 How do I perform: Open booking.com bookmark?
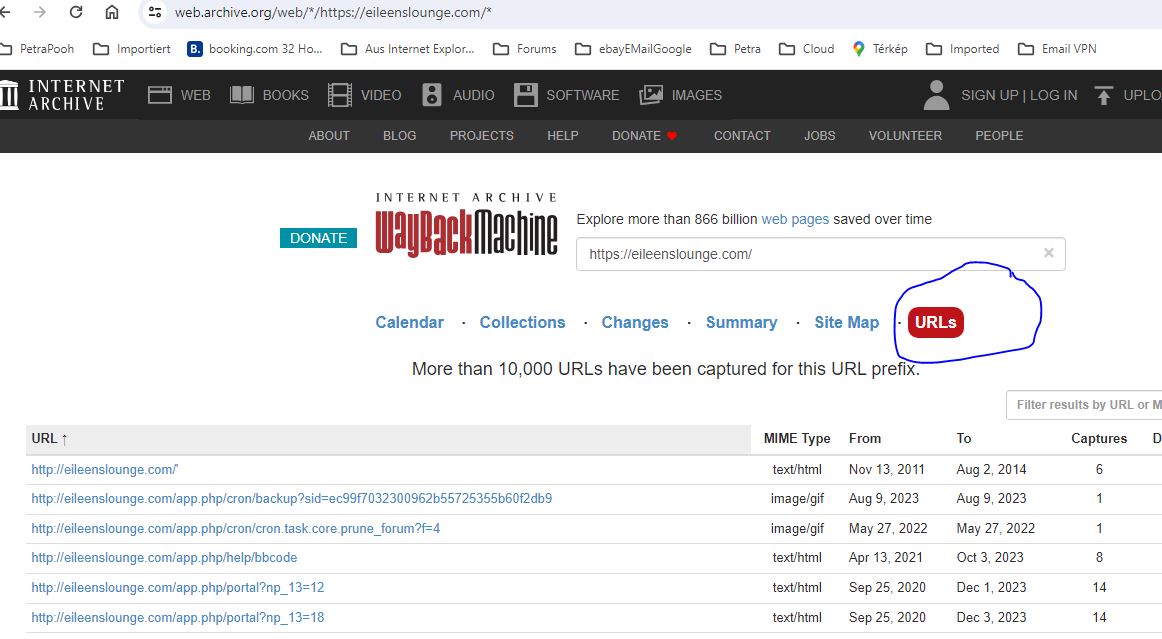(x=255, y=49)
